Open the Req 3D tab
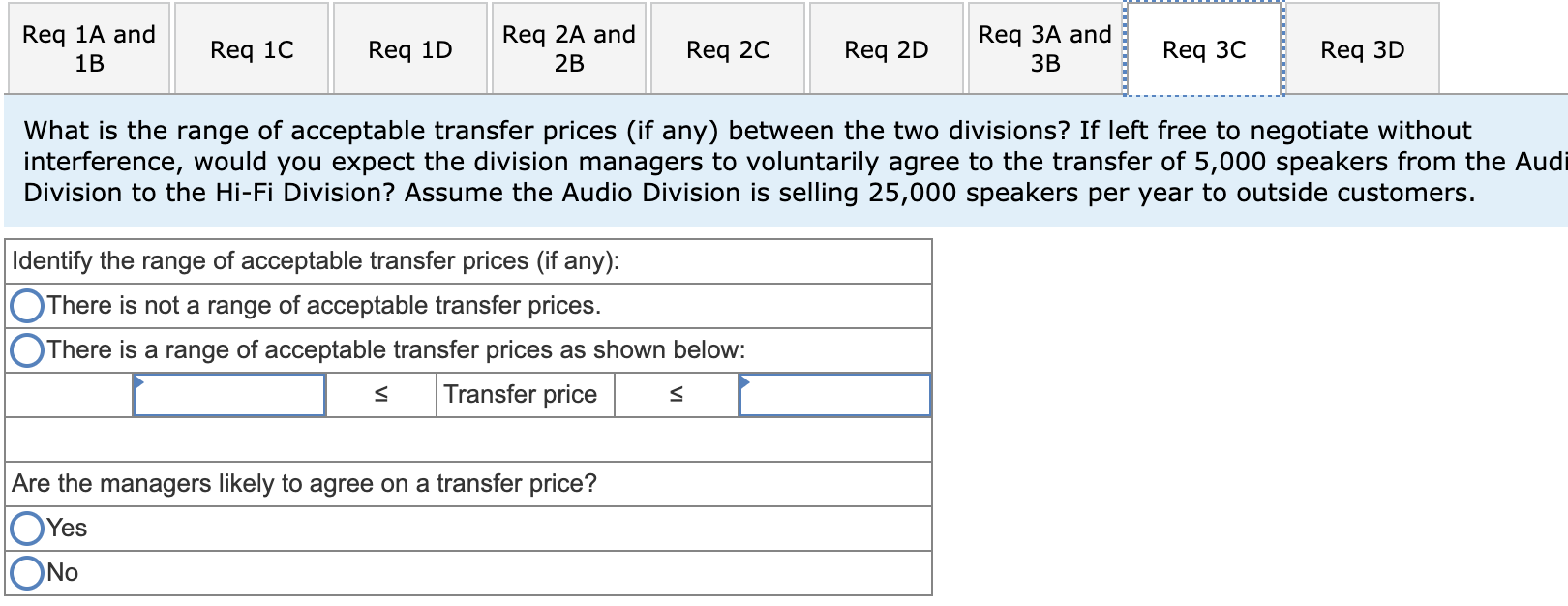 pyautogui.click(x=1361, y=46)
